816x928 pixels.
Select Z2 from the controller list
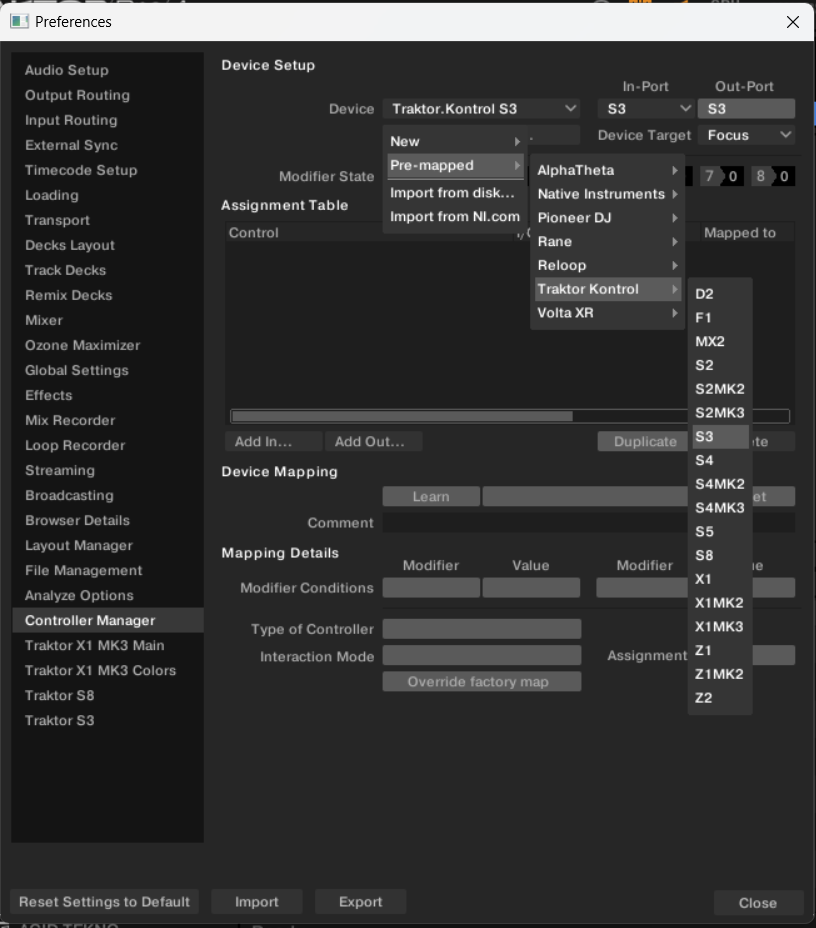(x=720, y=698)
